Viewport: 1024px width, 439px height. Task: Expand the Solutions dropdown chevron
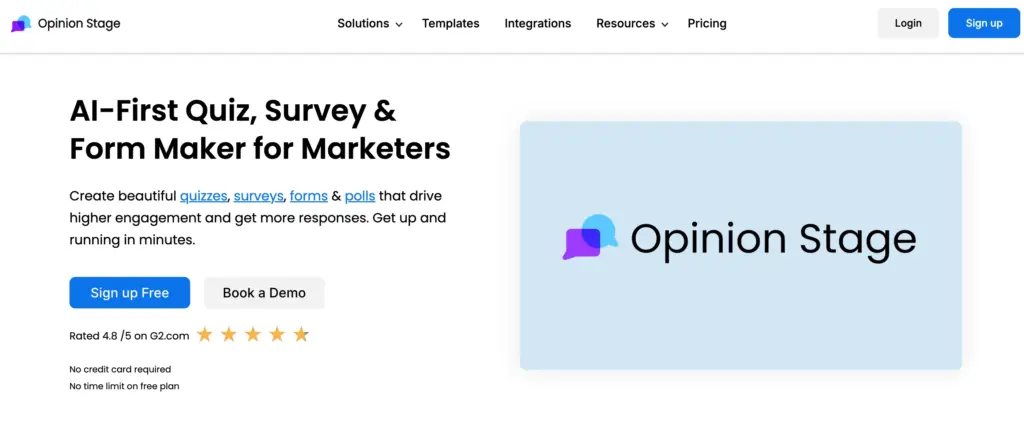[399, 24]
